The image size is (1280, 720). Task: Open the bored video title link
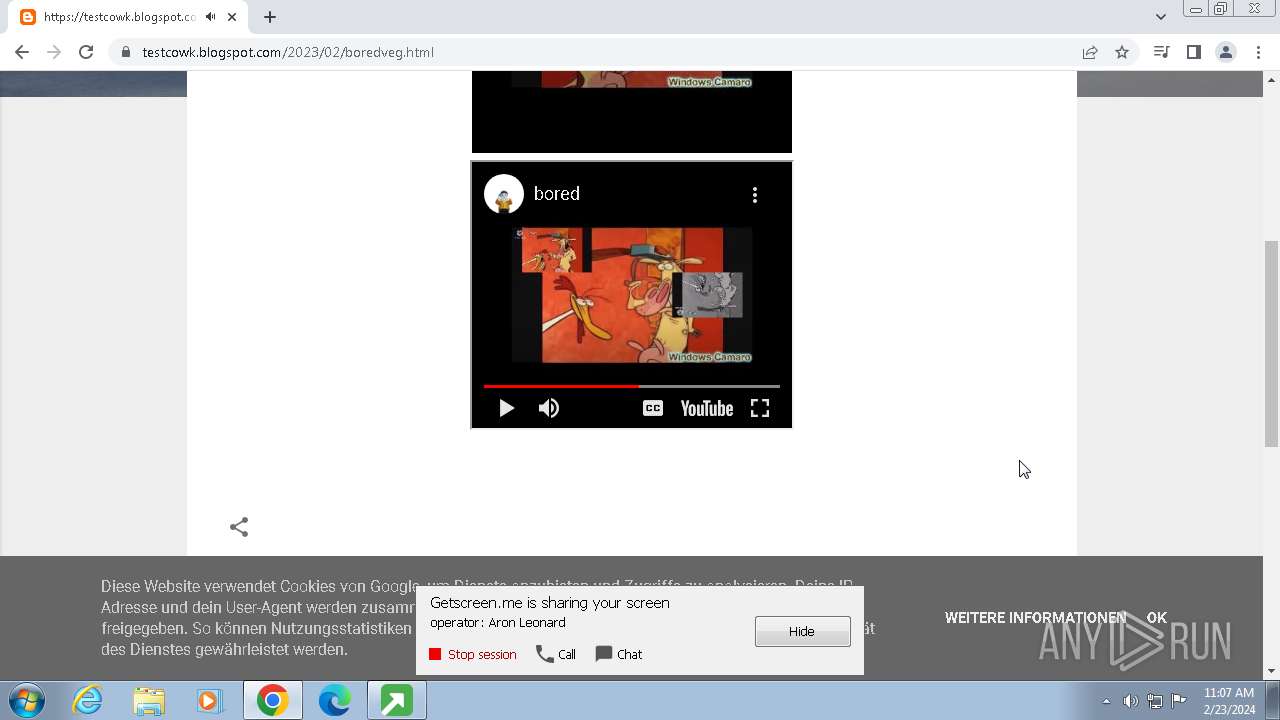pyautogui.click(x=557, y=194)
